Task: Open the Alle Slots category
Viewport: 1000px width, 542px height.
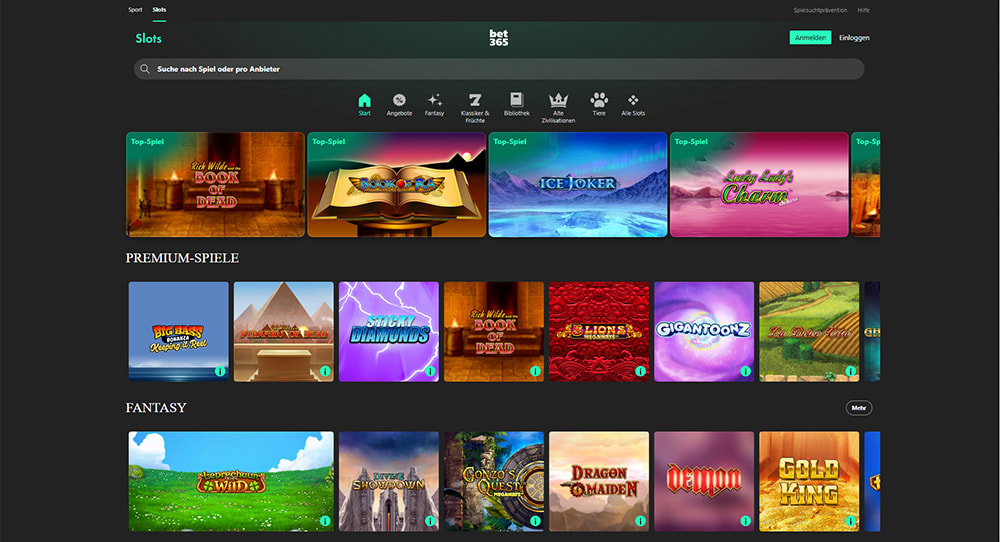Action: 633,103
